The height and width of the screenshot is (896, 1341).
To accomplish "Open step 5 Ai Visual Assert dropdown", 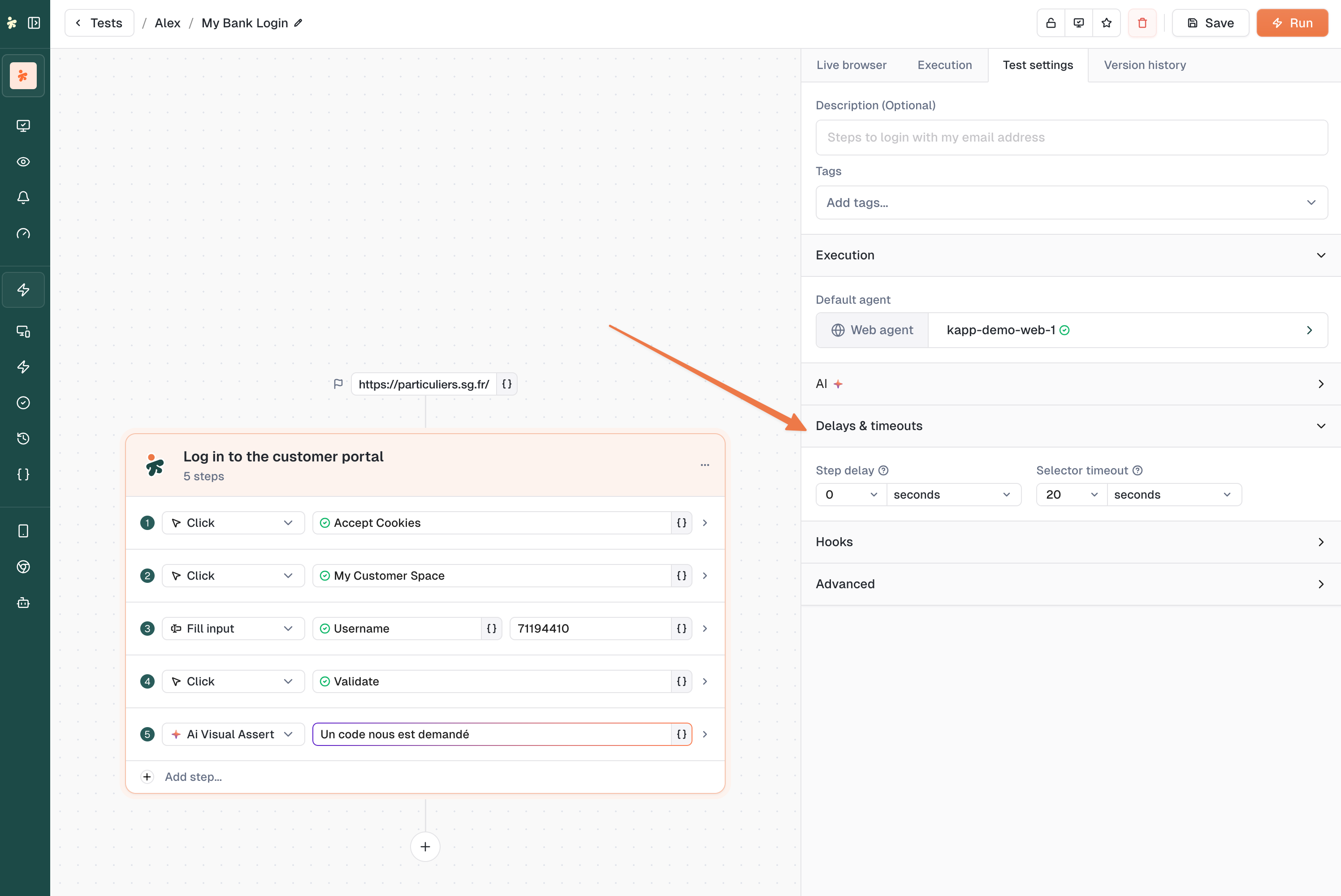I will pos(233,734).
